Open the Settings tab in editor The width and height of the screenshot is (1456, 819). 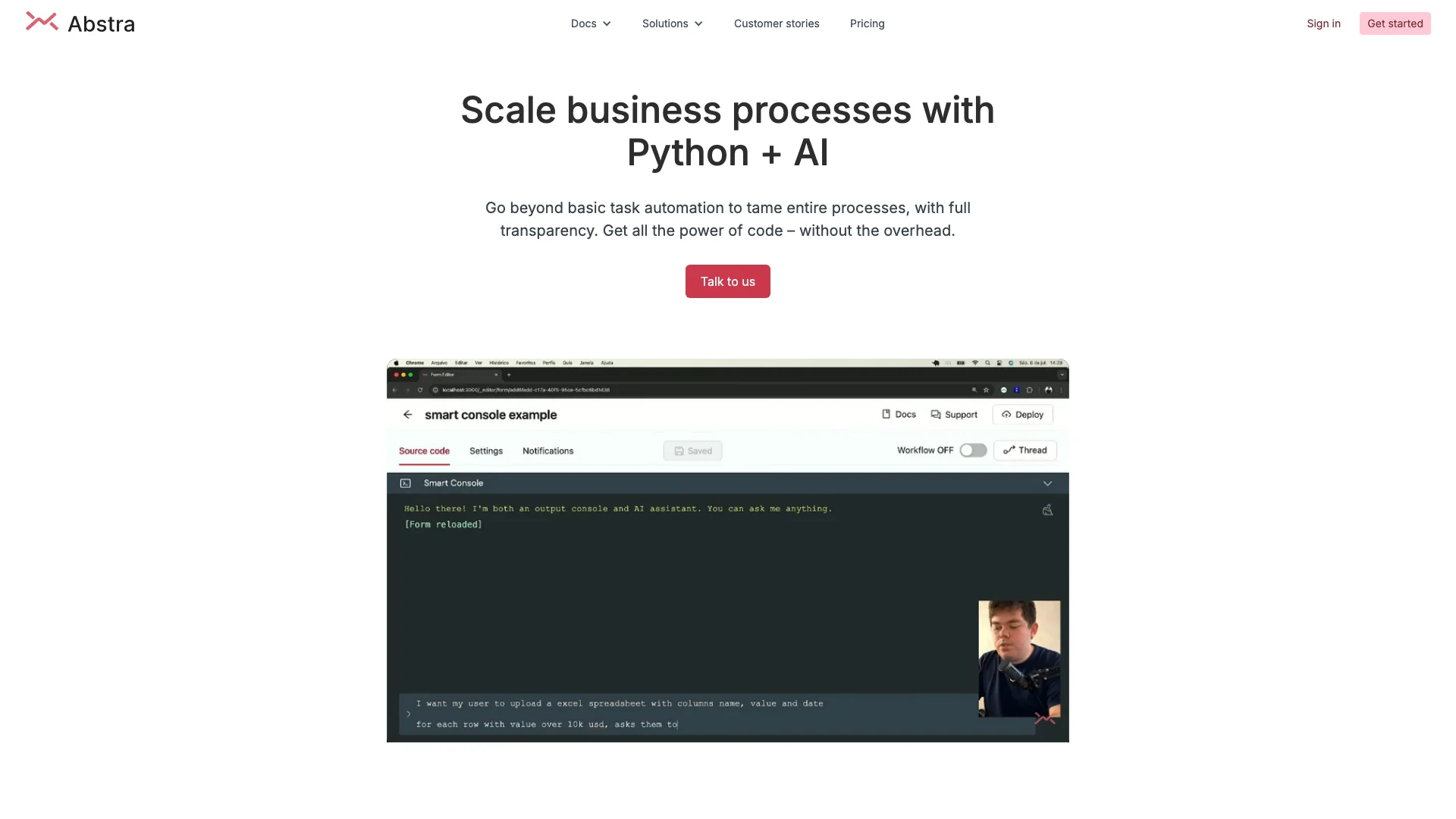tap(486, 450)
